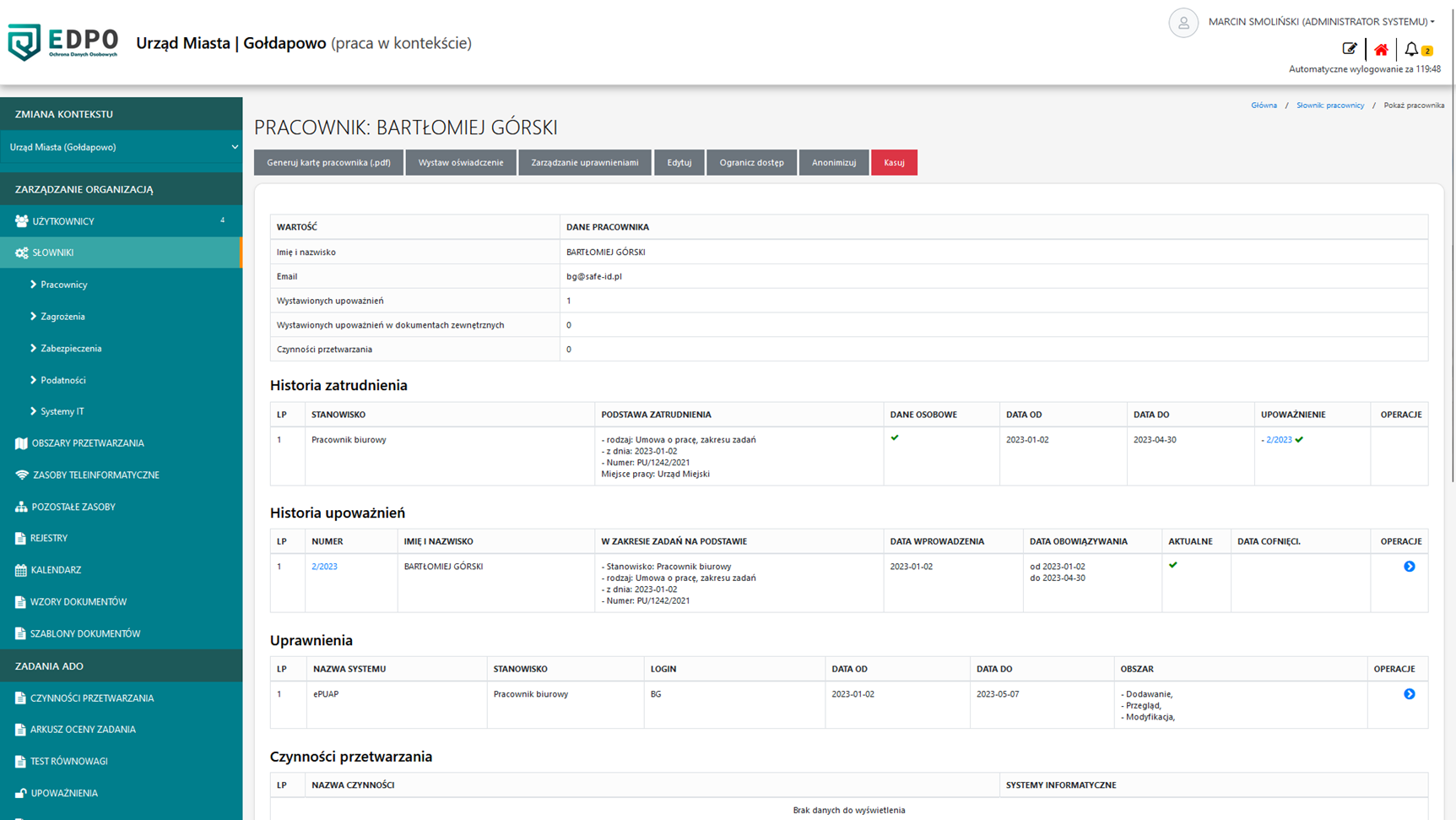Click Użytkownicy count badge 4
Image resolution: width=1456 pixels, height=820 pixels.
click(x=223, y=220)
